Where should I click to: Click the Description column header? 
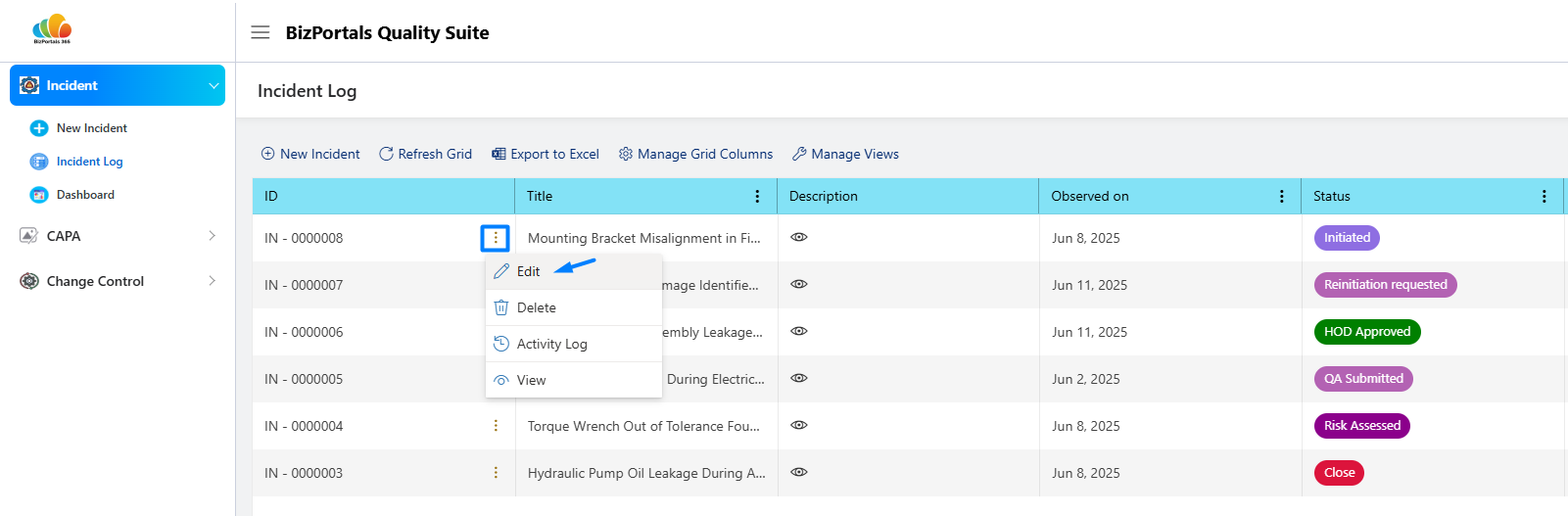pyautogui.click(x=908, y=196)
